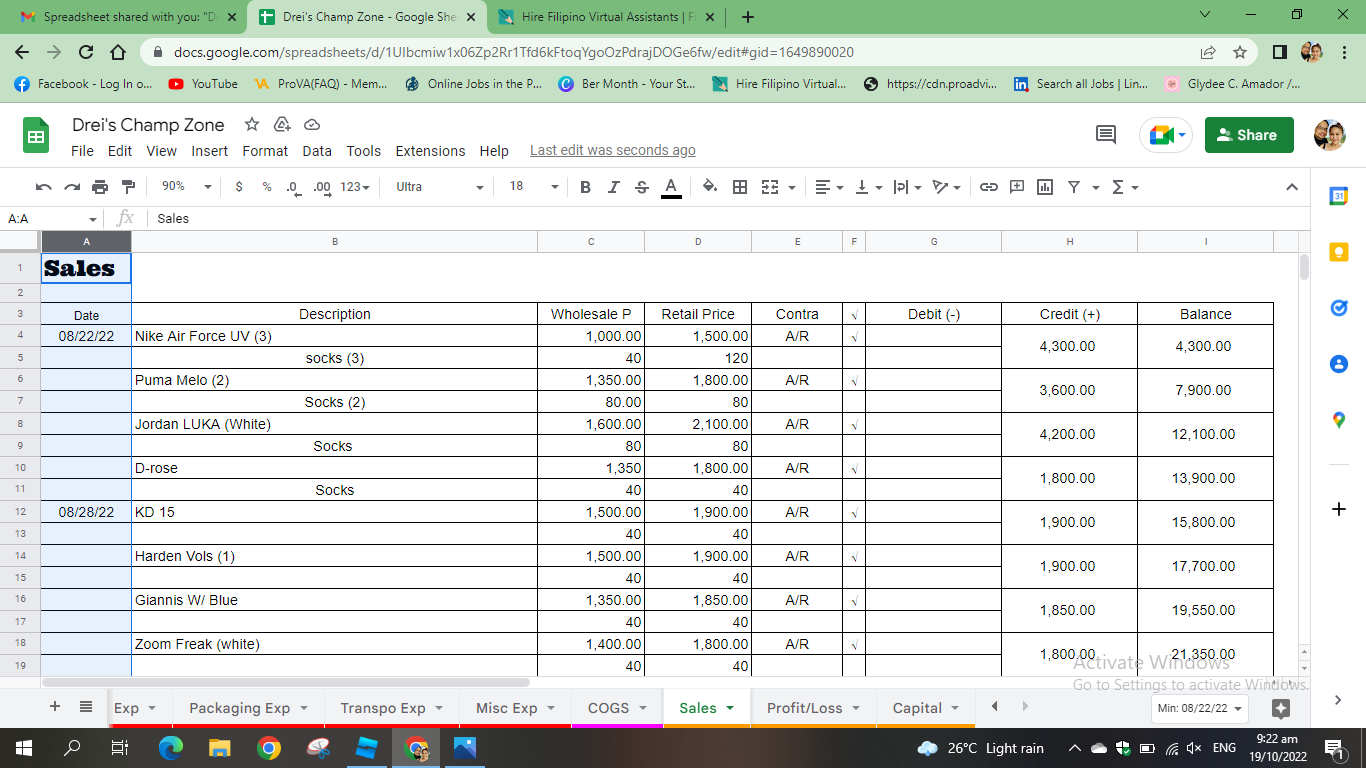The height and width of the screenshot is (768, 1366).
Task: Merge the selected cells
Action: 769,187
